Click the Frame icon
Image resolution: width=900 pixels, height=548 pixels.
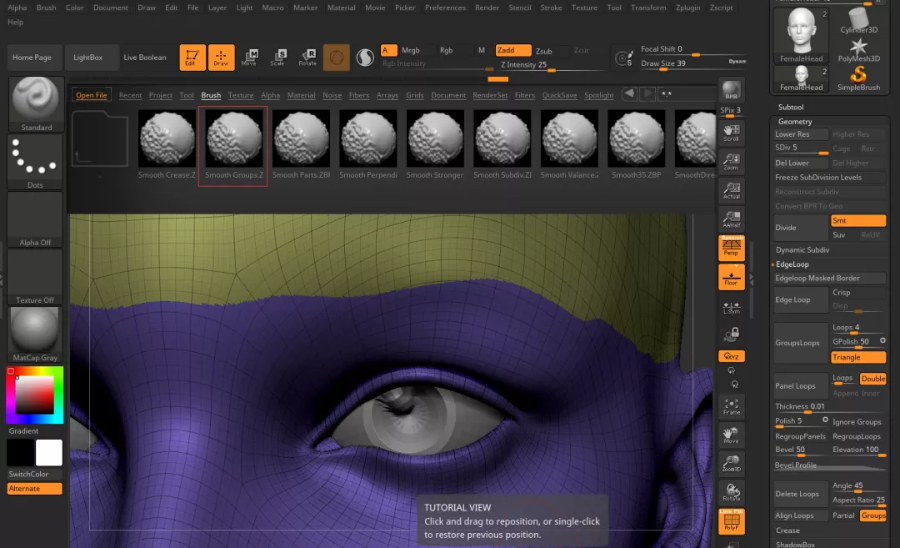731,407
